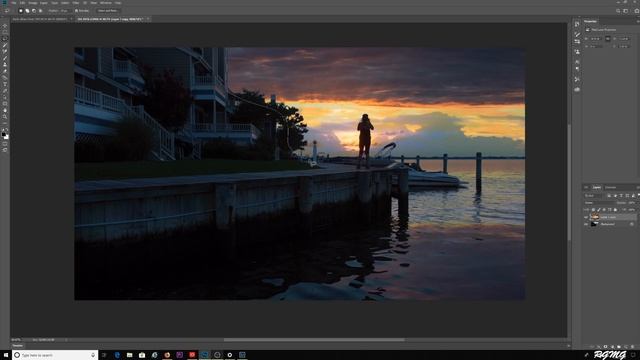Open Libraries cloud icon in collapsed dock

pos(577,89)
